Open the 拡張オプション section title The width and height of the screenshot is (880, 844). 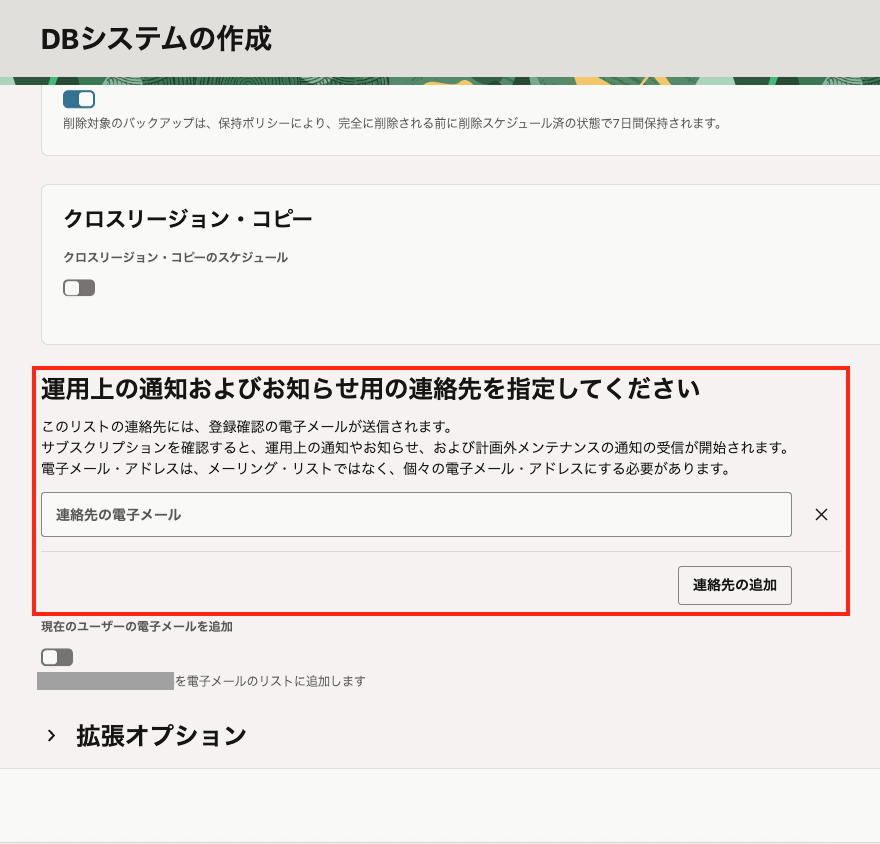click(x=161, y=736)
